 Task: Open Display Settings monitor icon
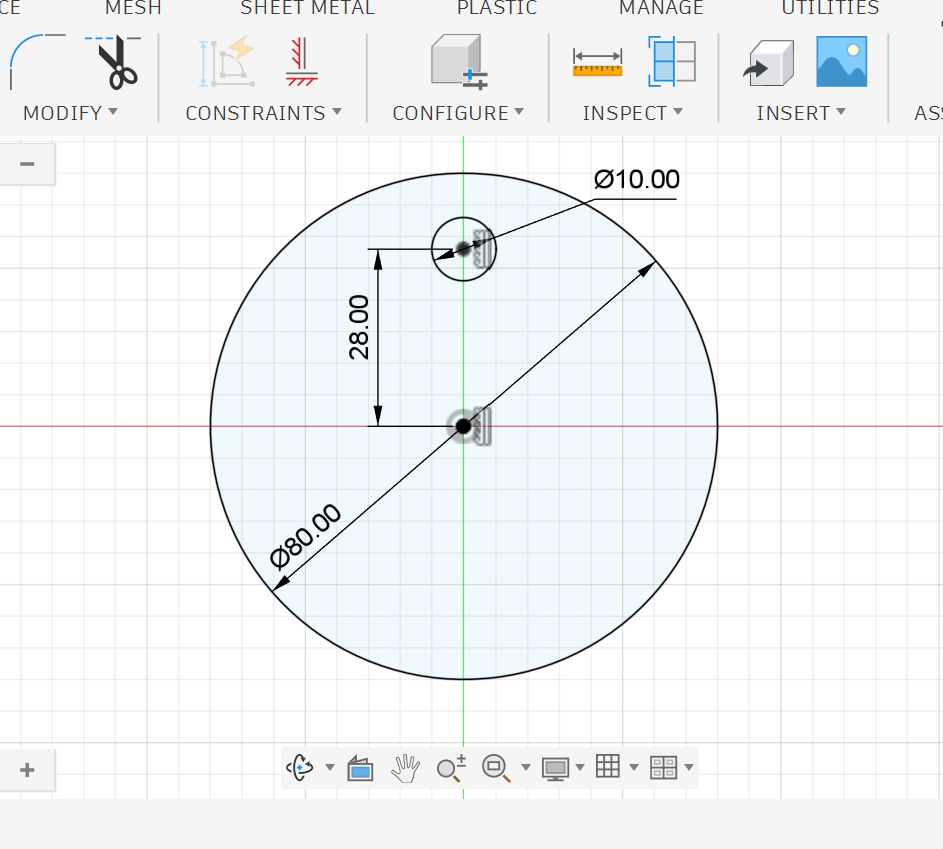555,768
